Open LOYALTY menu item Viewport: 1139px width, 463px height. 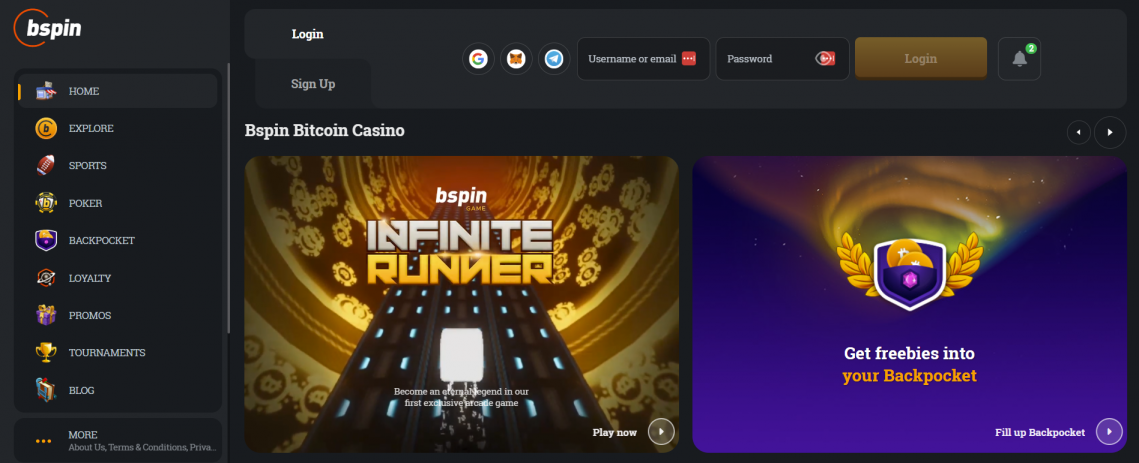pyautogui.click(x=118, y=278)
